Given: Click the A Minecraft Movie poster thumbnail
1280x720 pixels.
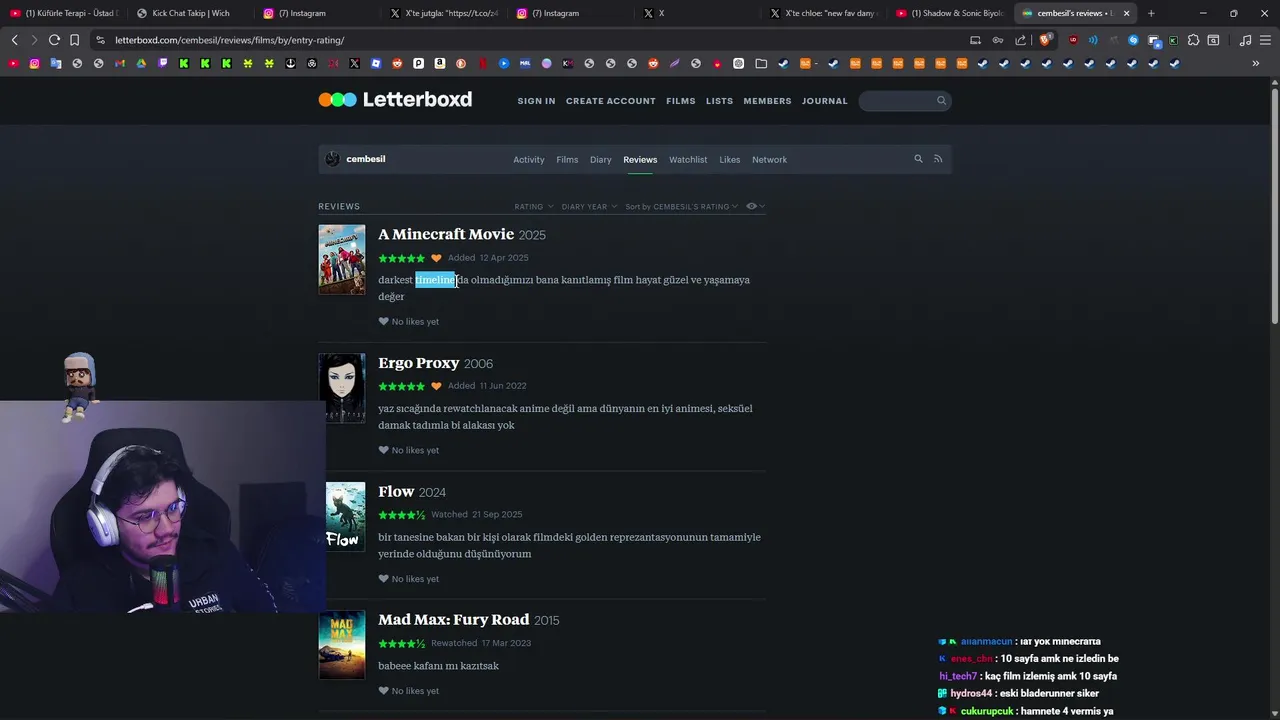Looking at the screenshot, I should [x=342, y=259].
